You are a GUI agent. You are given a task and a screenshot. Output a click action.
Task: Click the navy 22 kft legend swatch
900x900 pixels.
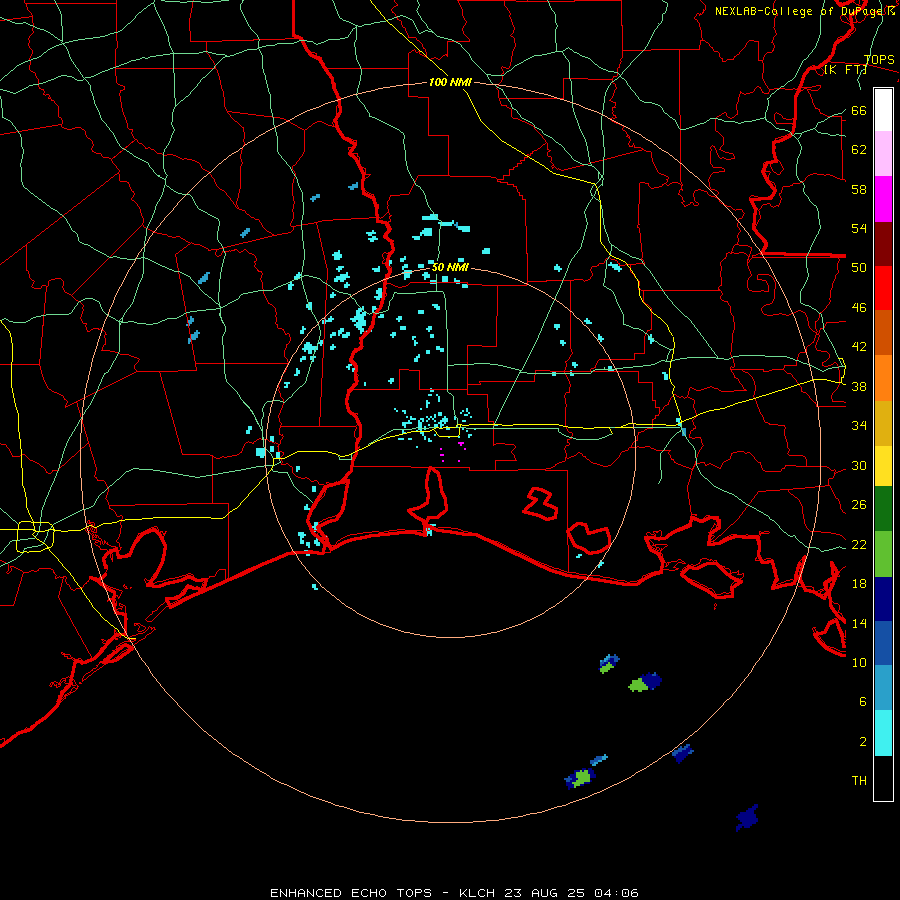pyautogui.click(x=883, y=599)
